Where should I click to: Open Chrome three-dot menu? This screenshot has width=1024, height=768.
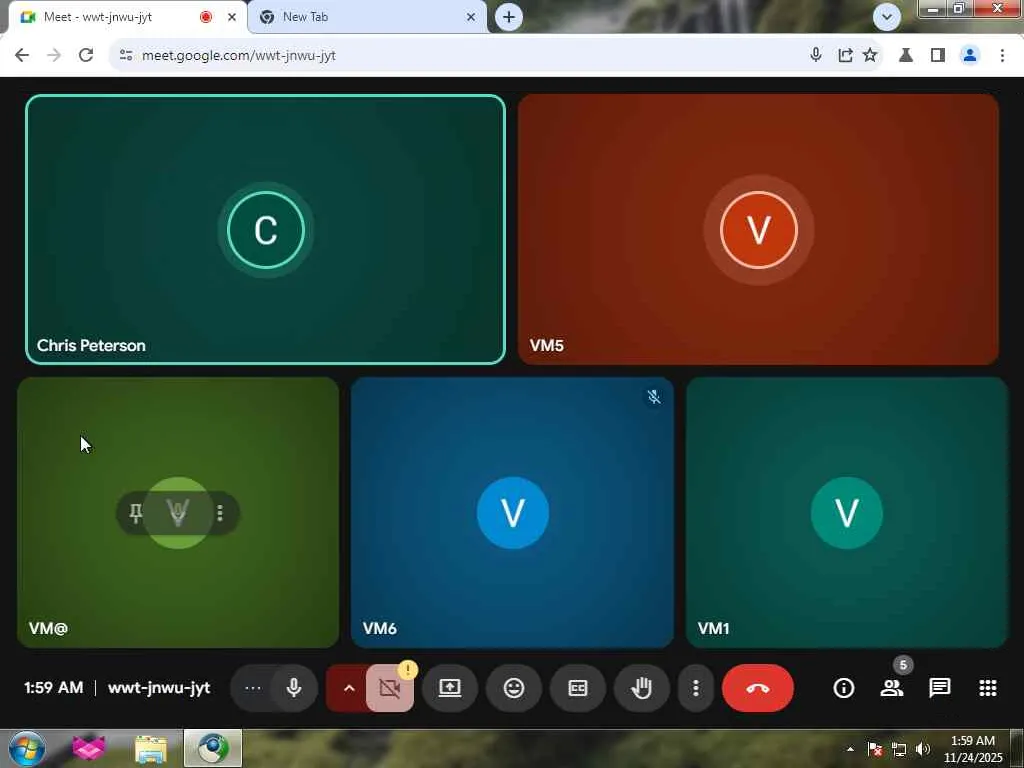click(x=1002, y=55)
